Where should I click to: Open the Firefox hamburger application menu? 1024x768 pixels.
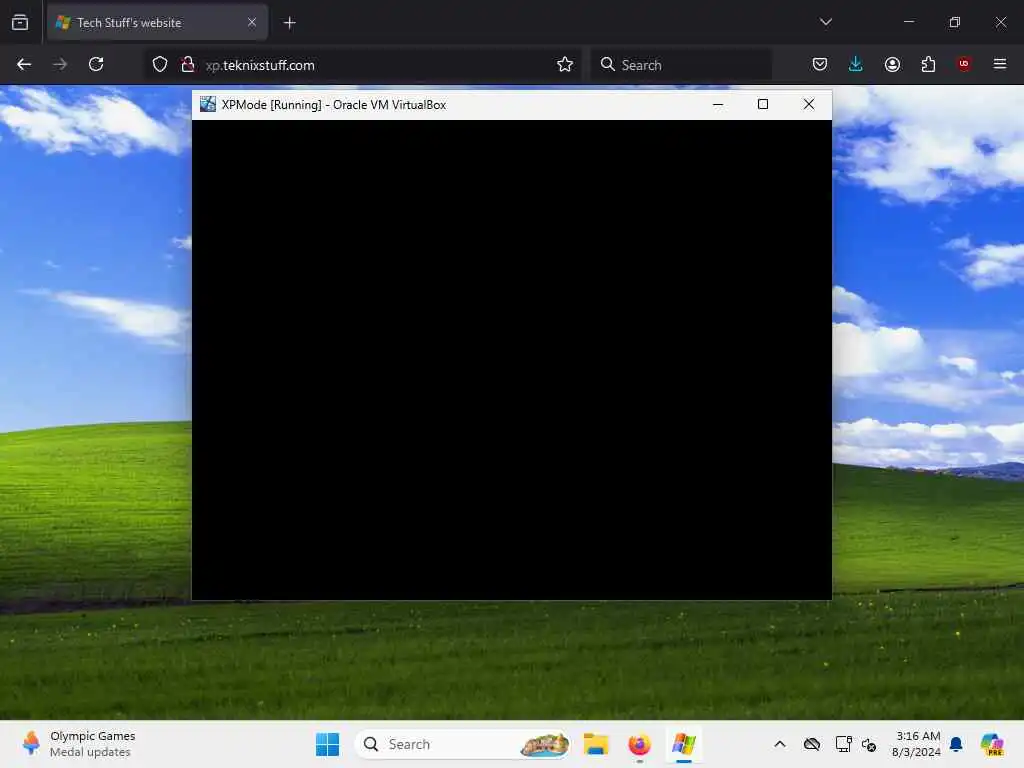1000,64
